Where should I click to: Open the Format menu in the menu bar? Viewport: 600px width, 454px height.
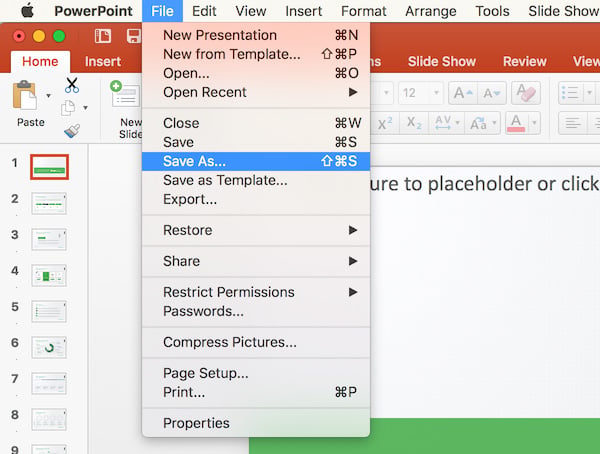364,11
